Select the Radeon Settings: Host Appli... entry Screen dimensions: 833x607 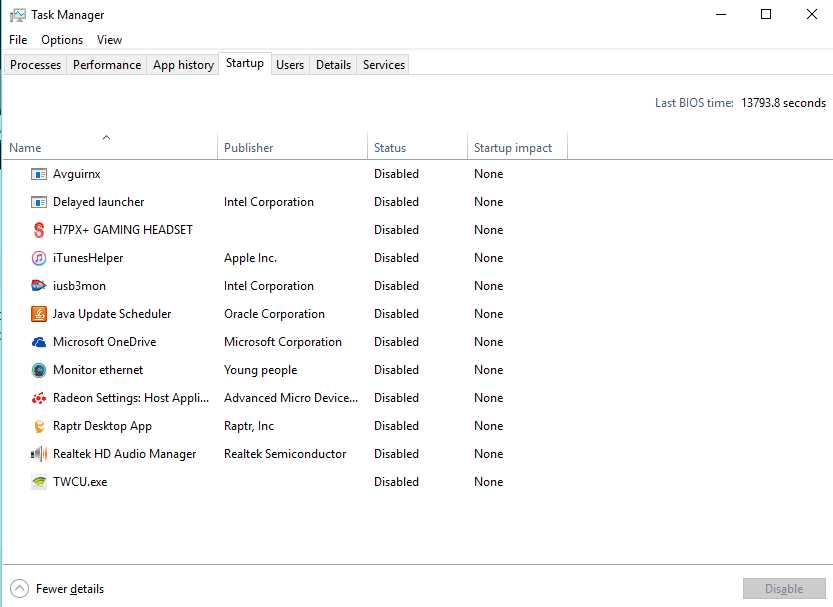131,398
